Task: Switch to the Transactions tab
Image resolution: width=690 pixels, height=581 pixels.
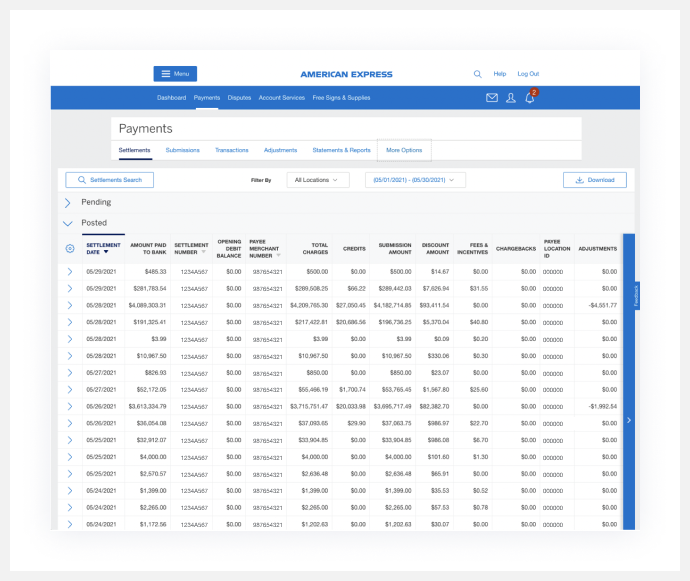Action: coord(231,150)
